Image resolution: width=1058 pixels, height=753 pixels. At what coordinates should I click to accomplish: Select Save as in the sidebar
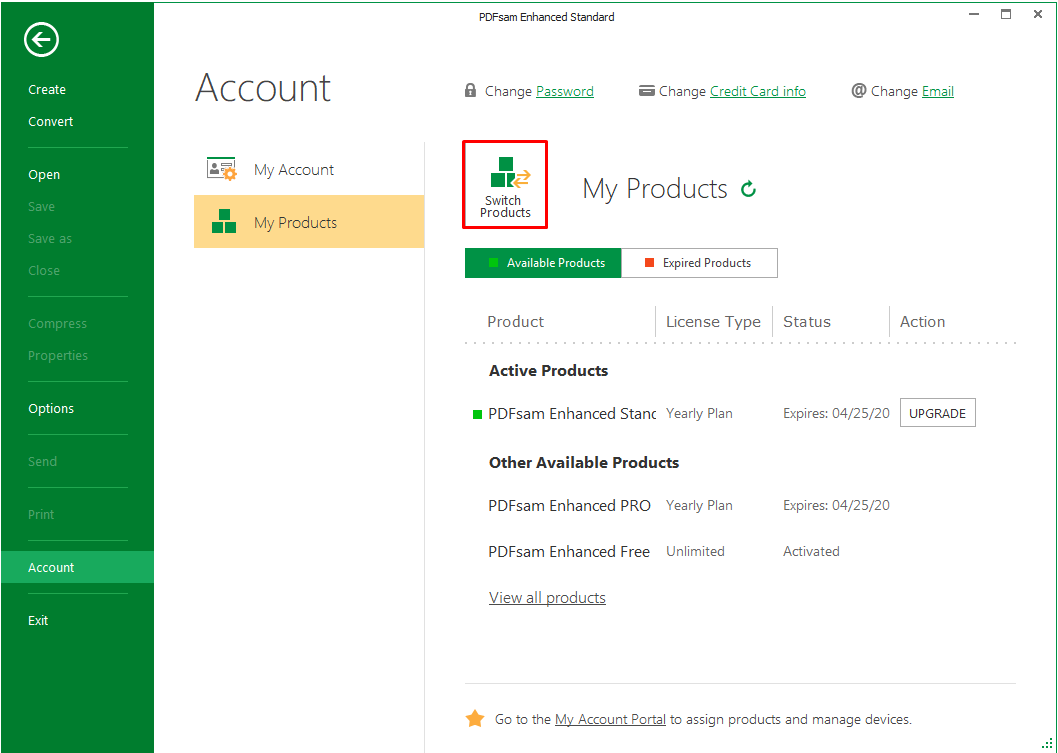pos(49,238)
